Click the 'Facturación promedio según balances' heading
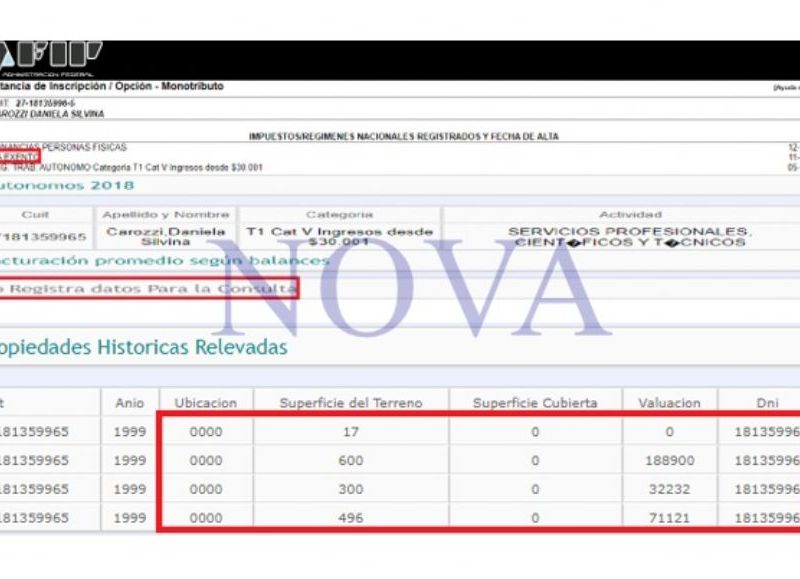This screenshot has height=579, width=800. coord(164,261)
